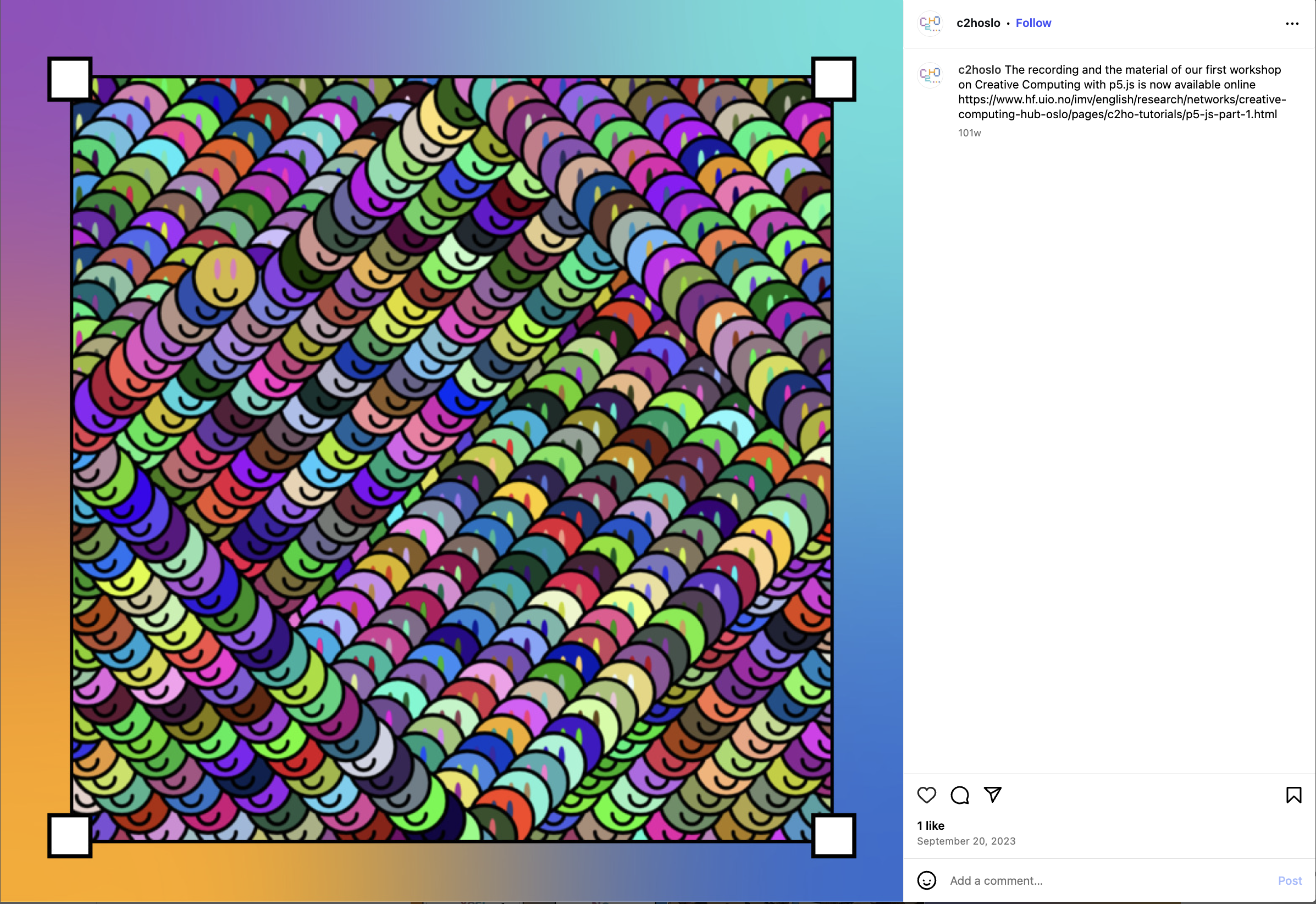This screenshot has height=904, width=1316.
Task: Like the post with heart icon
Action: pos(926,795)
